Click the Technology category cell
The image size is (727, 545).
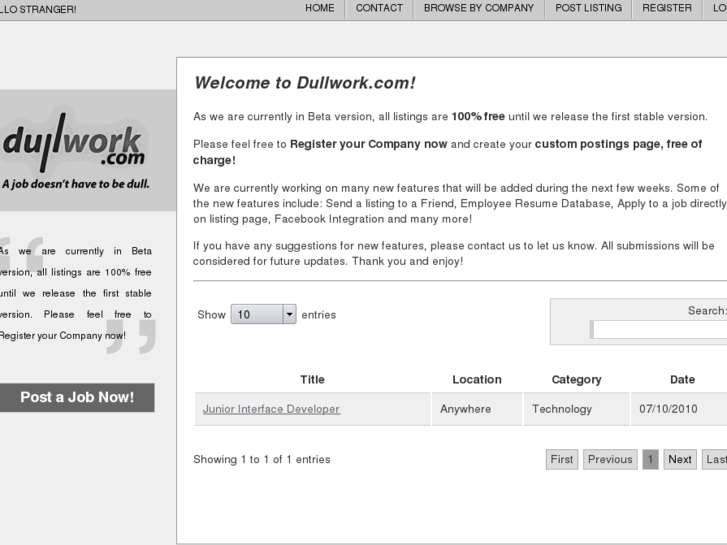tap(576, 409)
